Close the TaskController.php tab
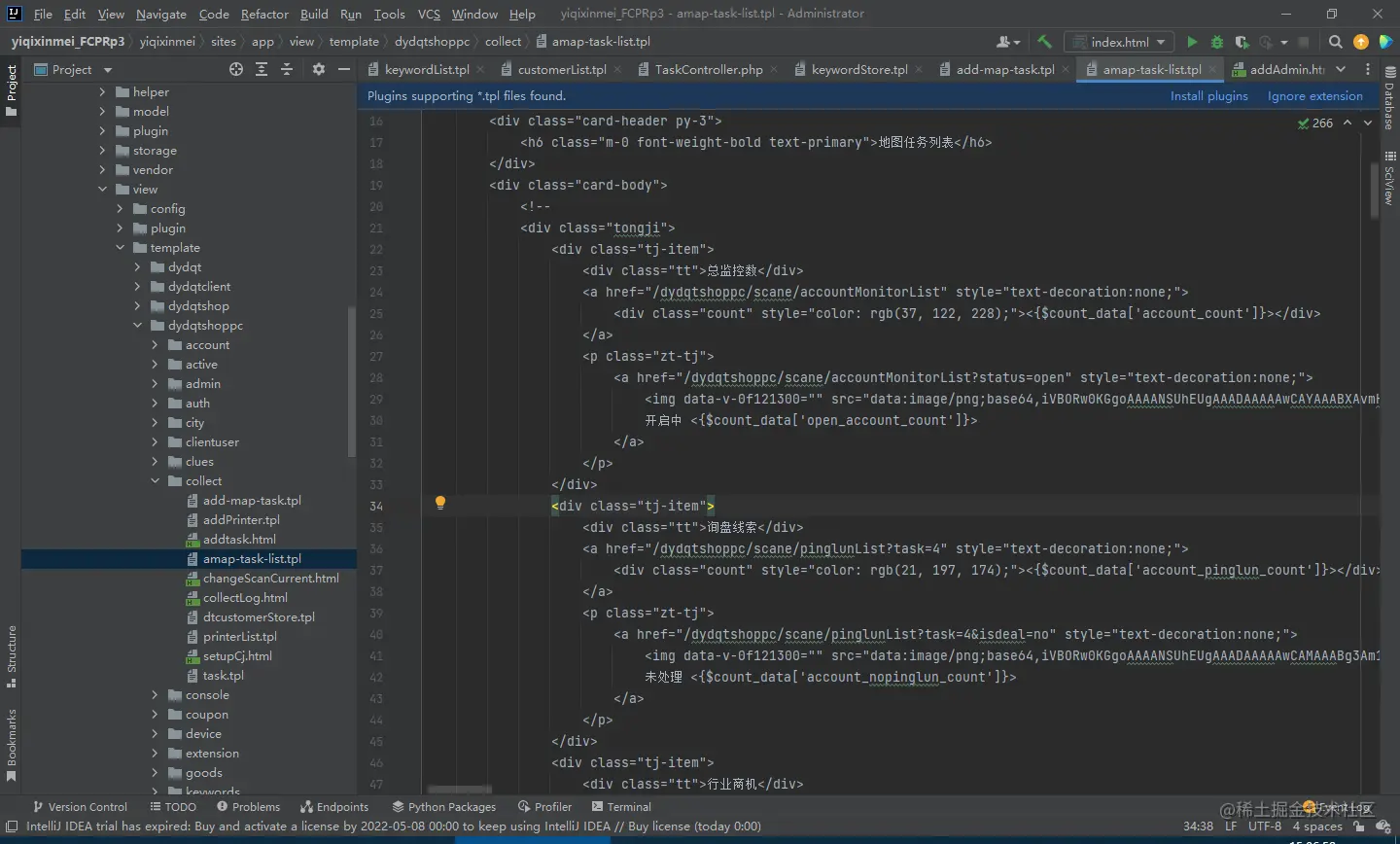 tap(774, 69)
